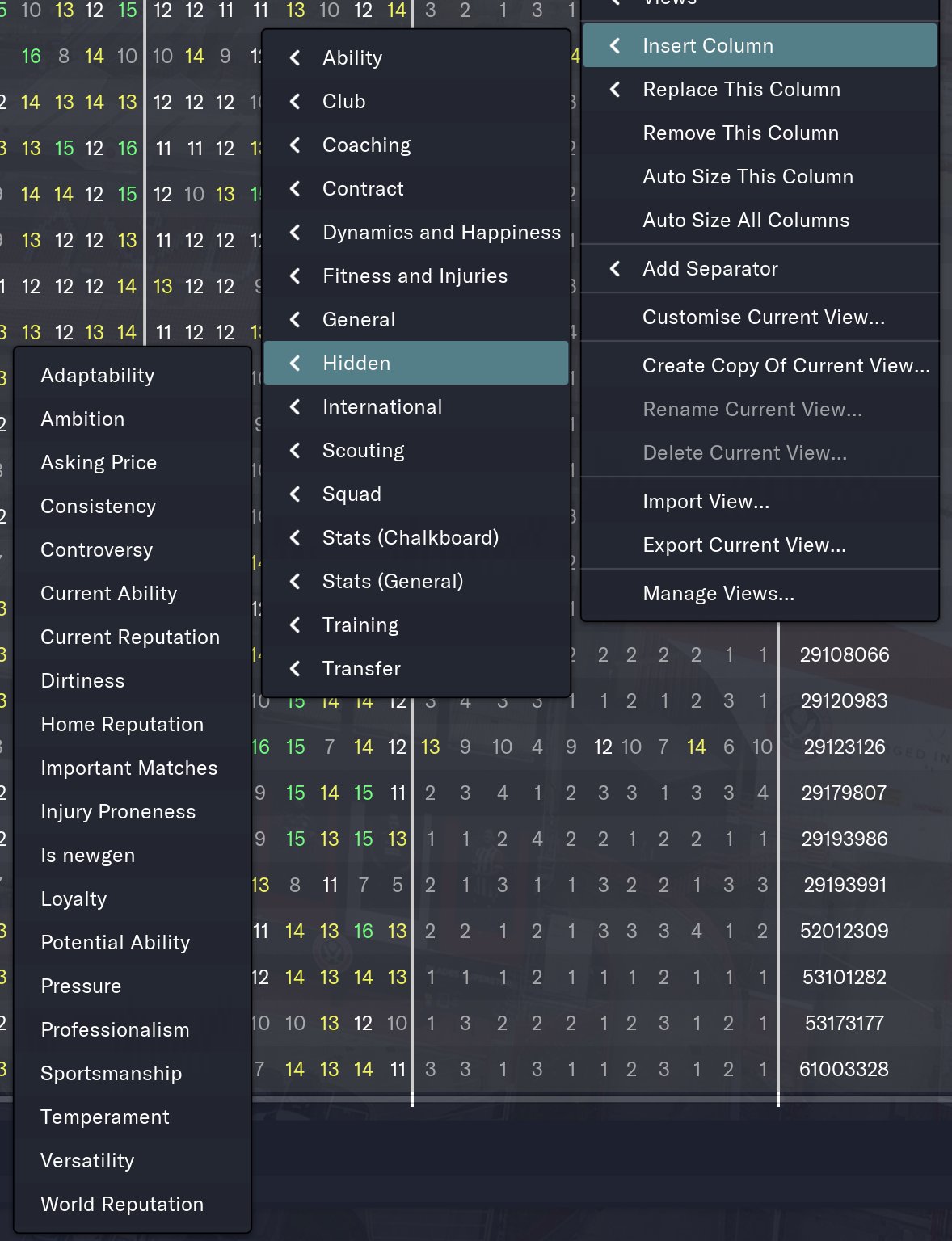Expand the Replace This Column submenu

[616, 90]
